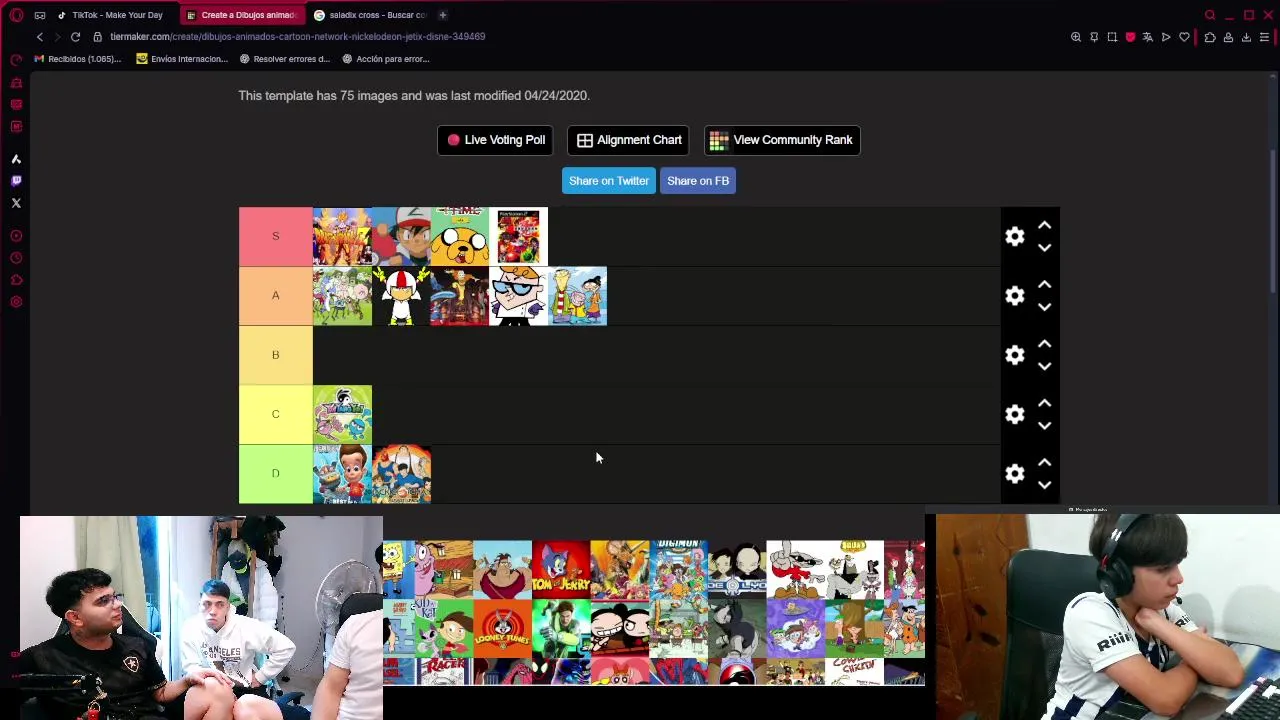
Task: Open the browser downloads icon
Action: pos(1246,37)
